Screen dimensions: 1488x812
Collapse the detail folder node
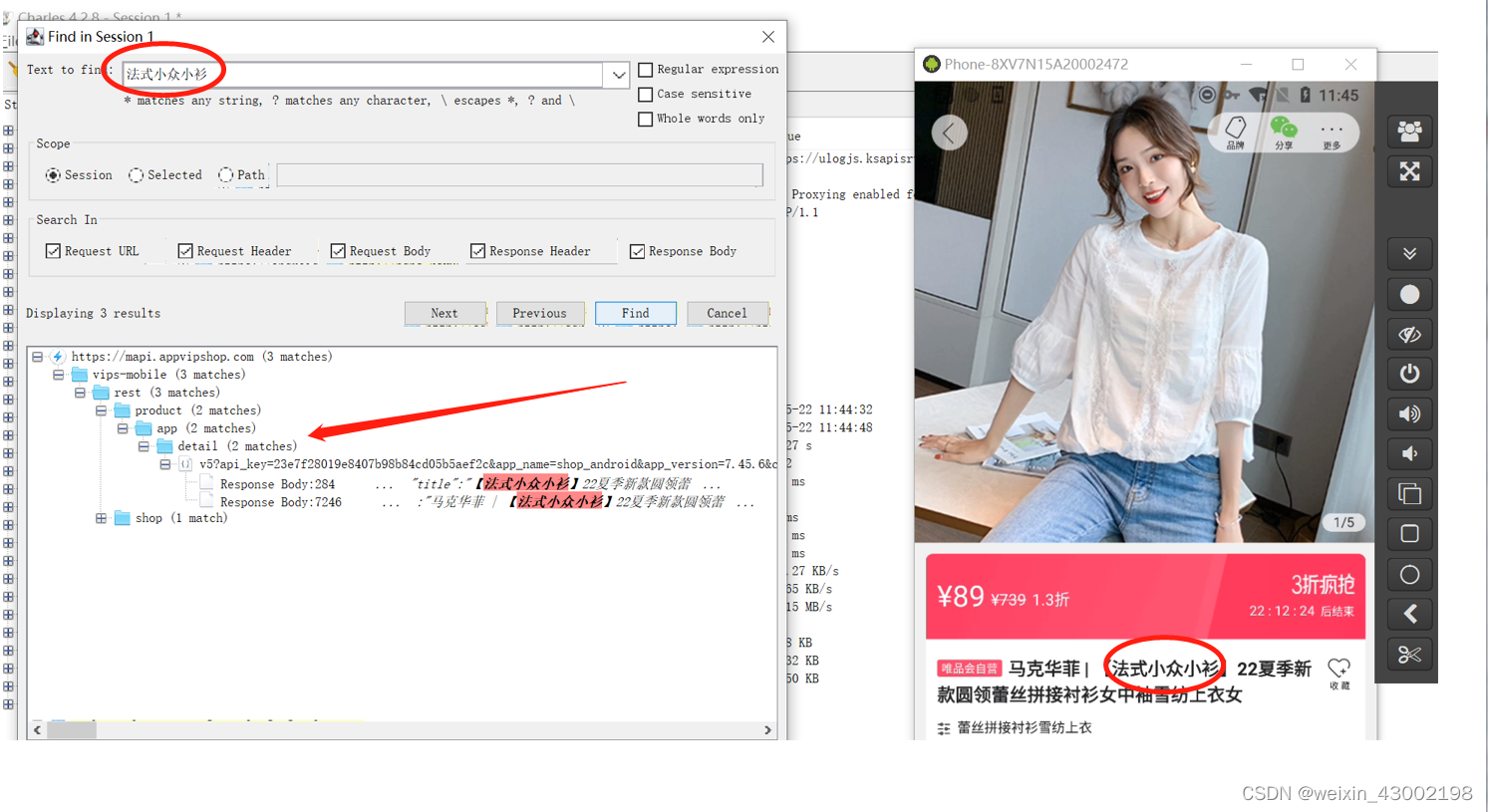pyautogui.click(x=144, y=446)
